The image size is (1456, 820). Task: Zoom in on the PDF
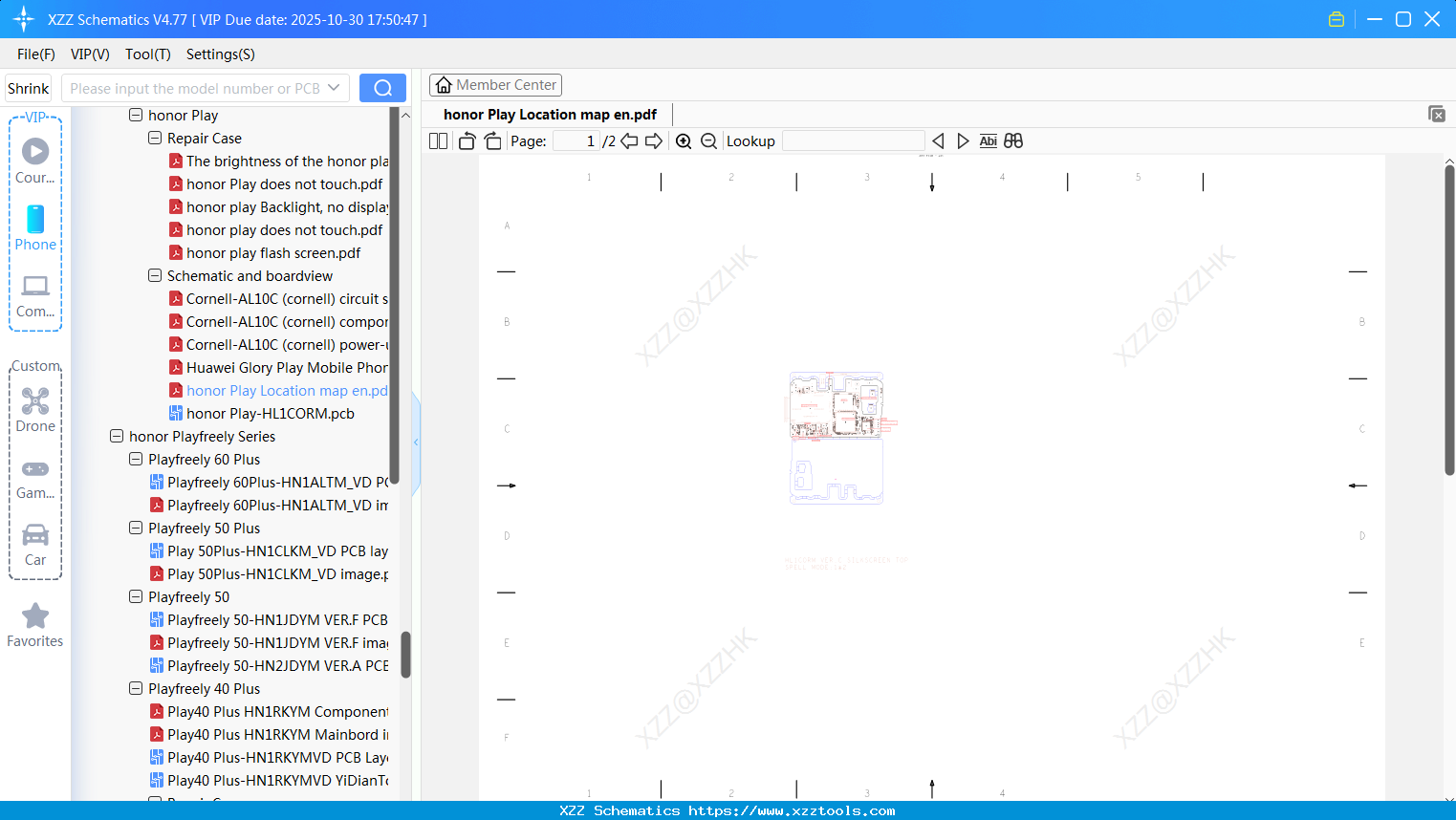(684, 141)
